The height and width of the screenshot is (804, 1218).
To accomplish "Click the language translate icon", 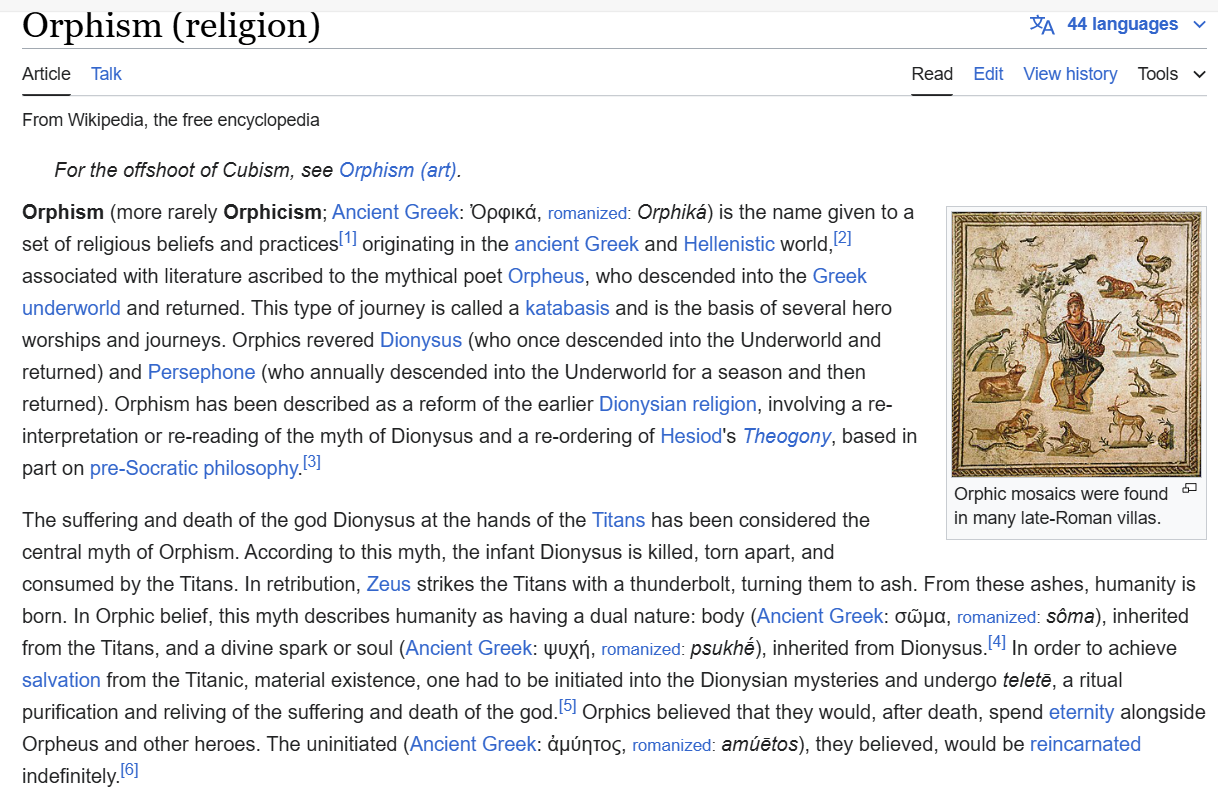I will pyautogui.click(x=1042, y=25).
